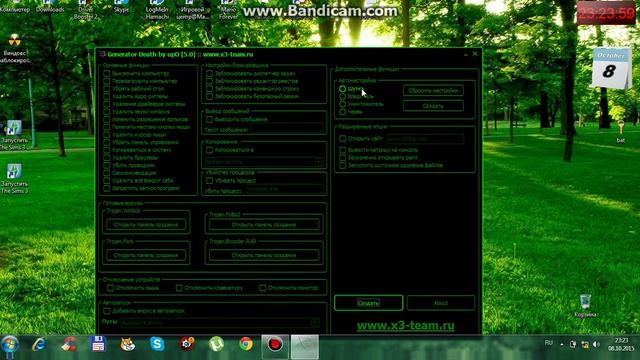Open uTorrent from the taskbar
Viewport: 640px width, 360px height.
[x=216, y=344]
